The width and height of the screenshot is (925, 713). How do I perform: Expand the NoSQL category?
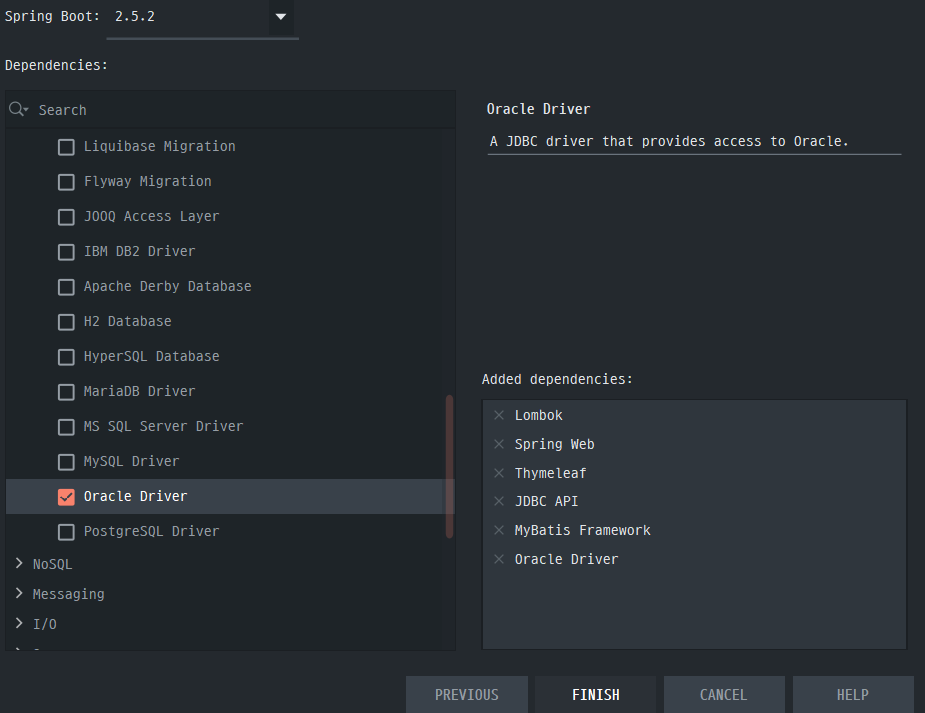[x=19, y=563]
